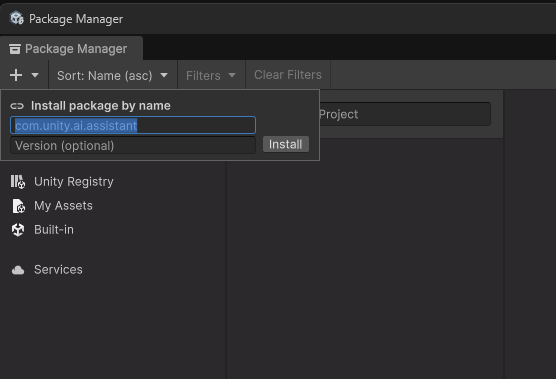Open Built-in packages list

click(54, 230)
